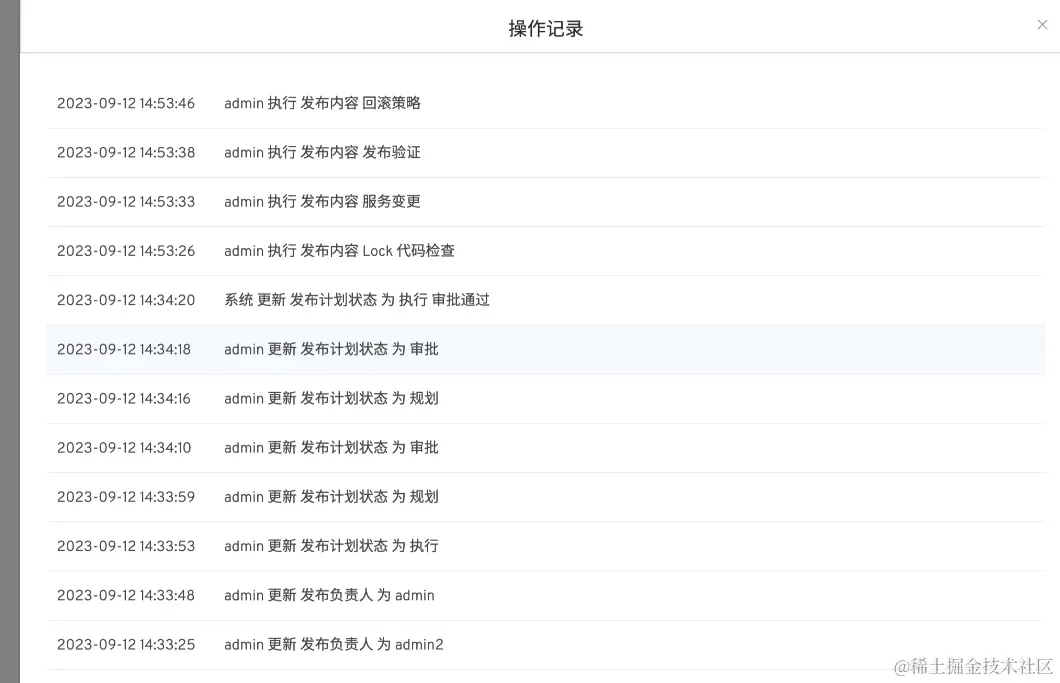This screenshot has width=1060, height=683.
Task: Select the log entry 'admin 执行 发布内容 服务变更'
Action: (322, 202)
